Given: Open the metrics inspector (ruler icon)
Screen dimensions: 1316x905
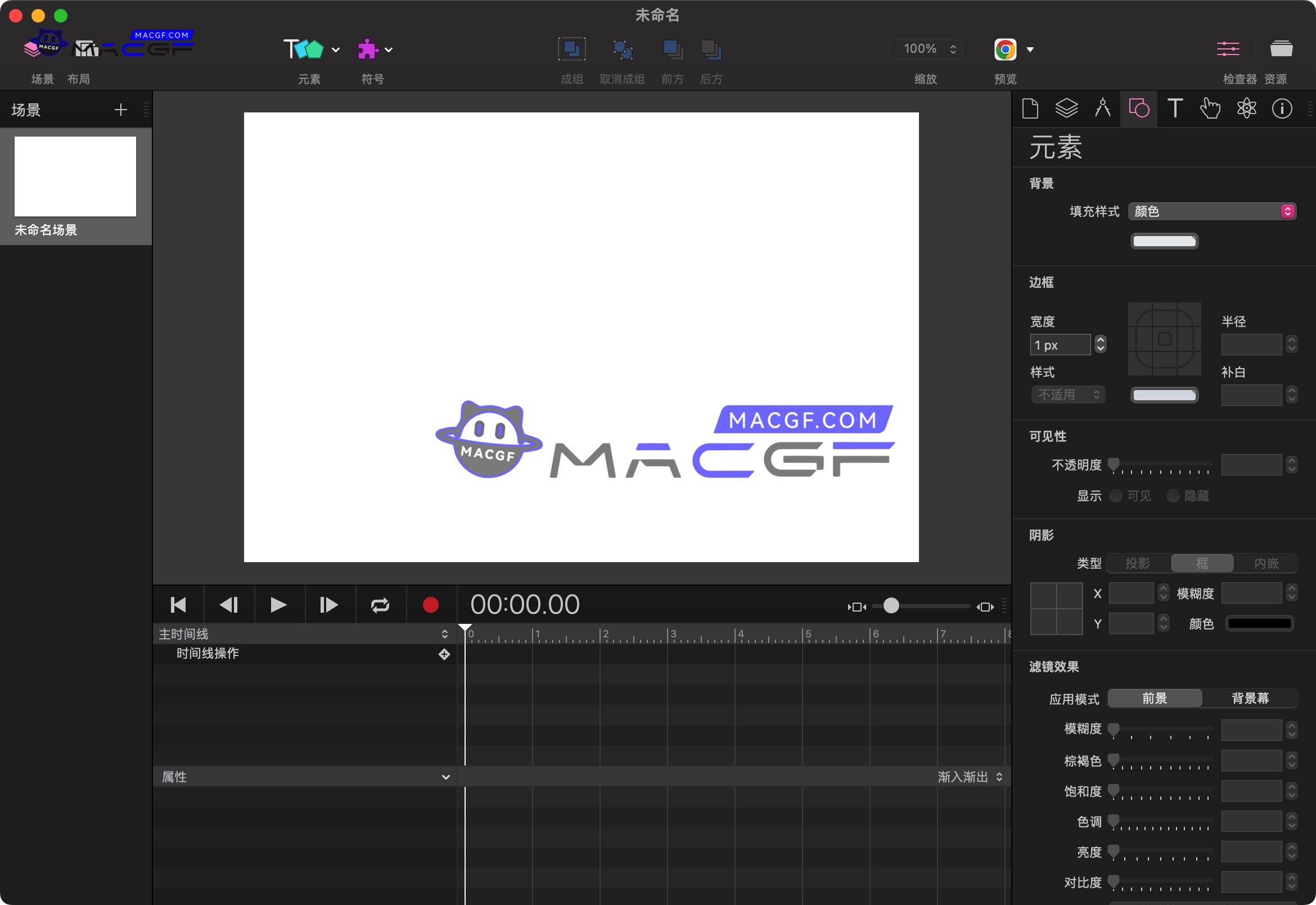Looking at the screenshot, I should point(1103,108).
